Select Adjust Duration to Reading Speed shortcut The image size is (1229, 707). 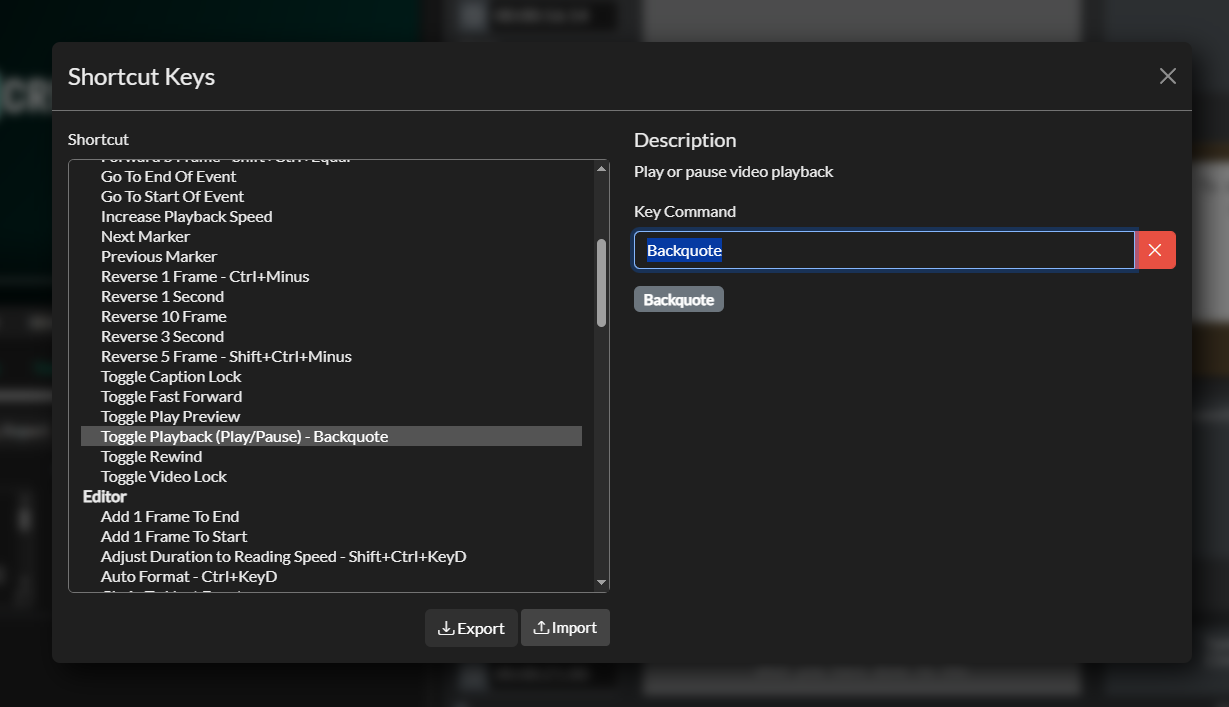coord(331,557)
